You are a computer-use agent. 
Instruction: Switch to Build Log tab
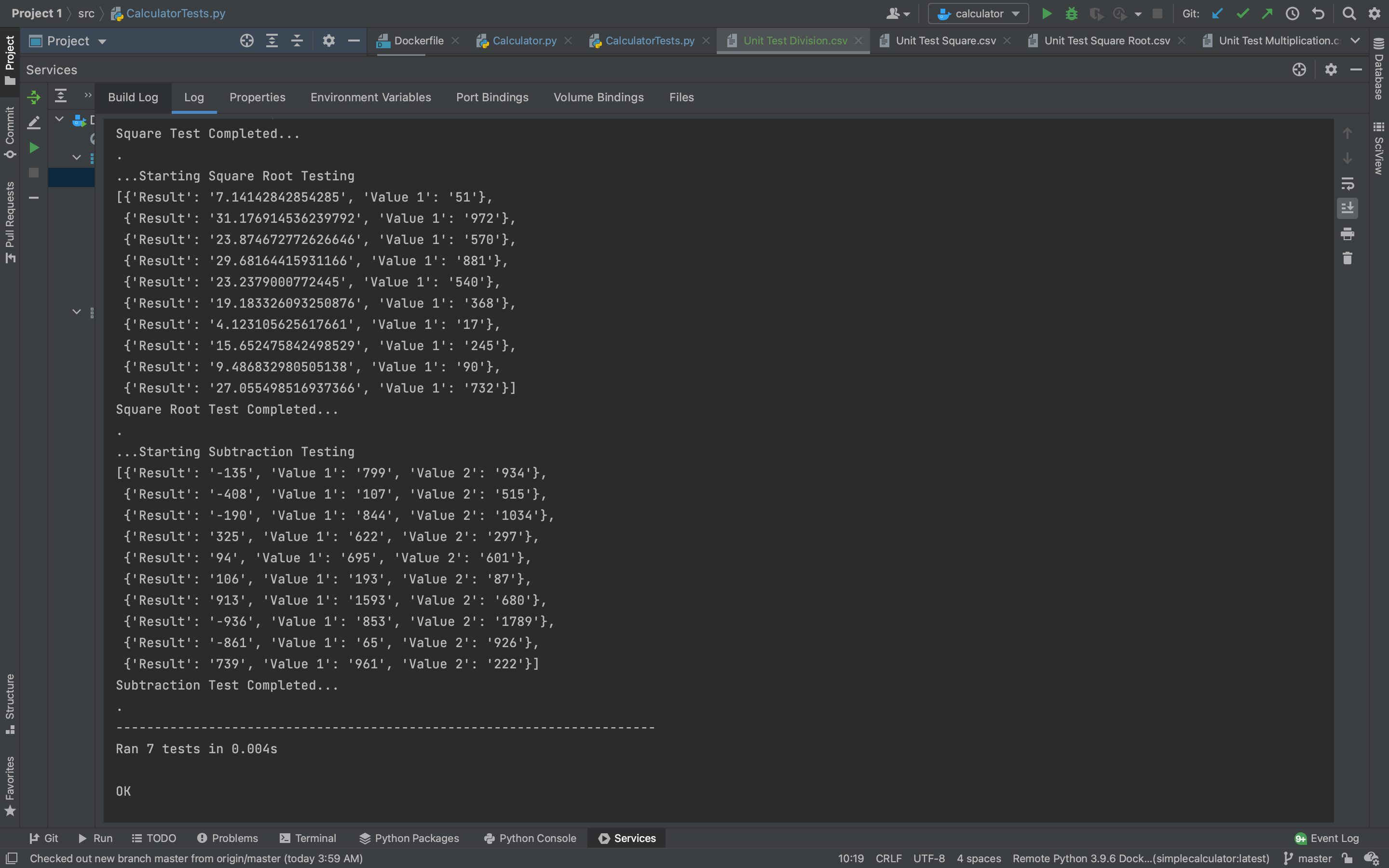click(133, 97)
